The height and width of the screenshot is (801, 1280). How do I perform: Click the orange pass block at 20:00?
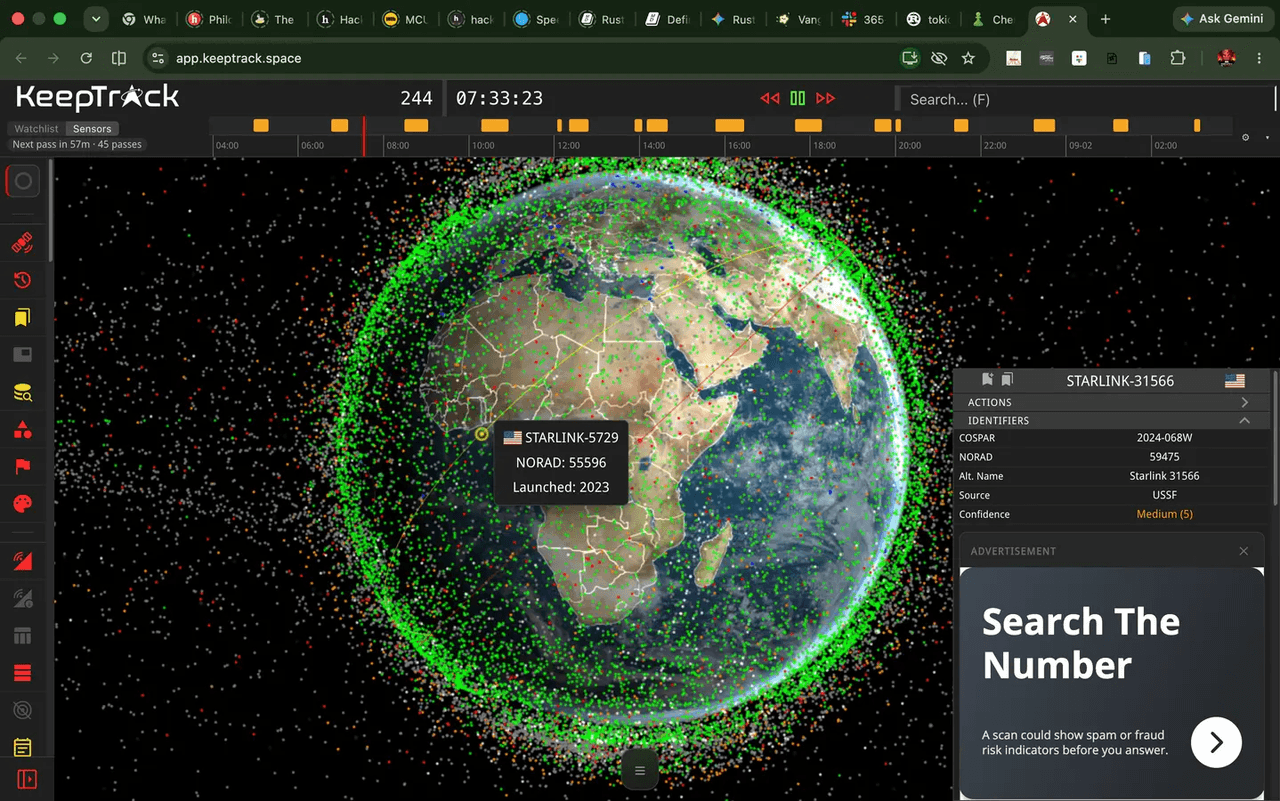click(898, 125)
